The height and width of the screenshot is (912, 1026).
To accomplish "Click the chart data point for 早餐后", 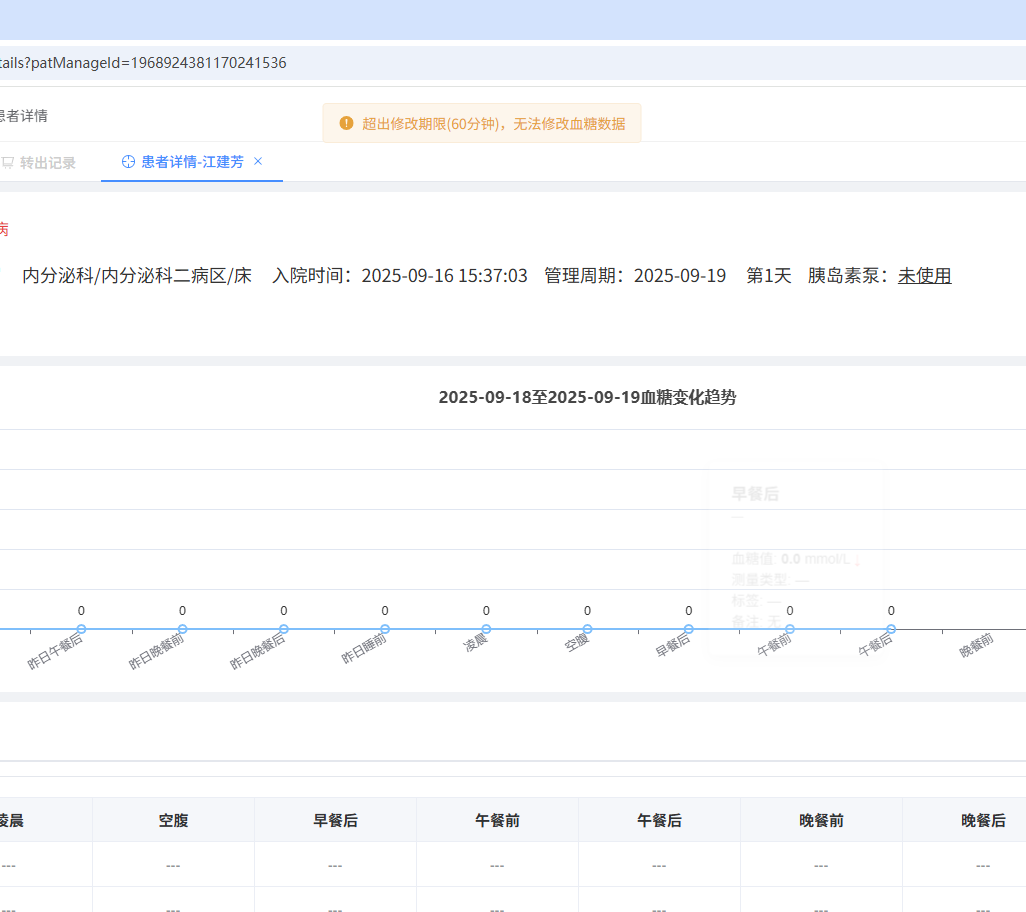I will point(688,629).
